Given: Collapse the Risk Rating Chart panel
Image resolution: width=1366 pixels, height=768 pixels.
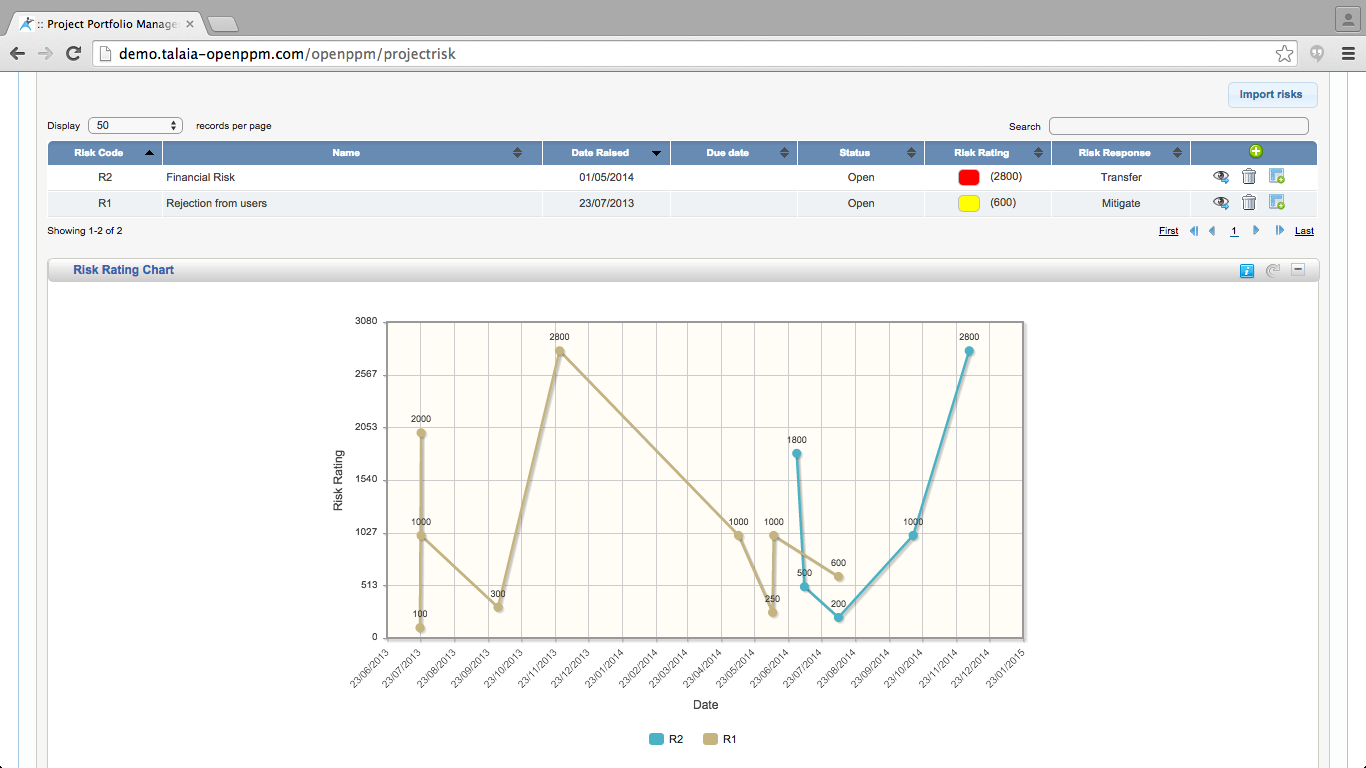Looking at the screenshot, I should click(x=1296, y=270).
